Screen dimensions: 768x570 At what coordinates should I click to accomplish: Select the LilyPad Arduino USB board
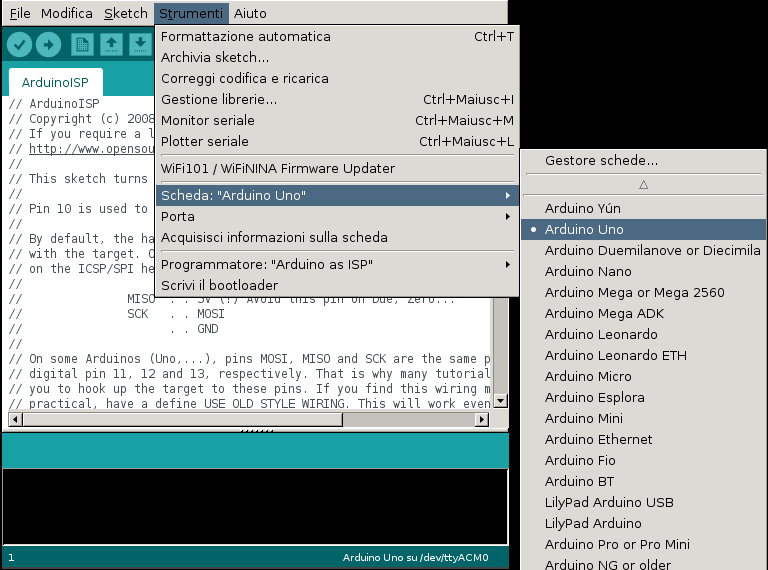point(644,503)
